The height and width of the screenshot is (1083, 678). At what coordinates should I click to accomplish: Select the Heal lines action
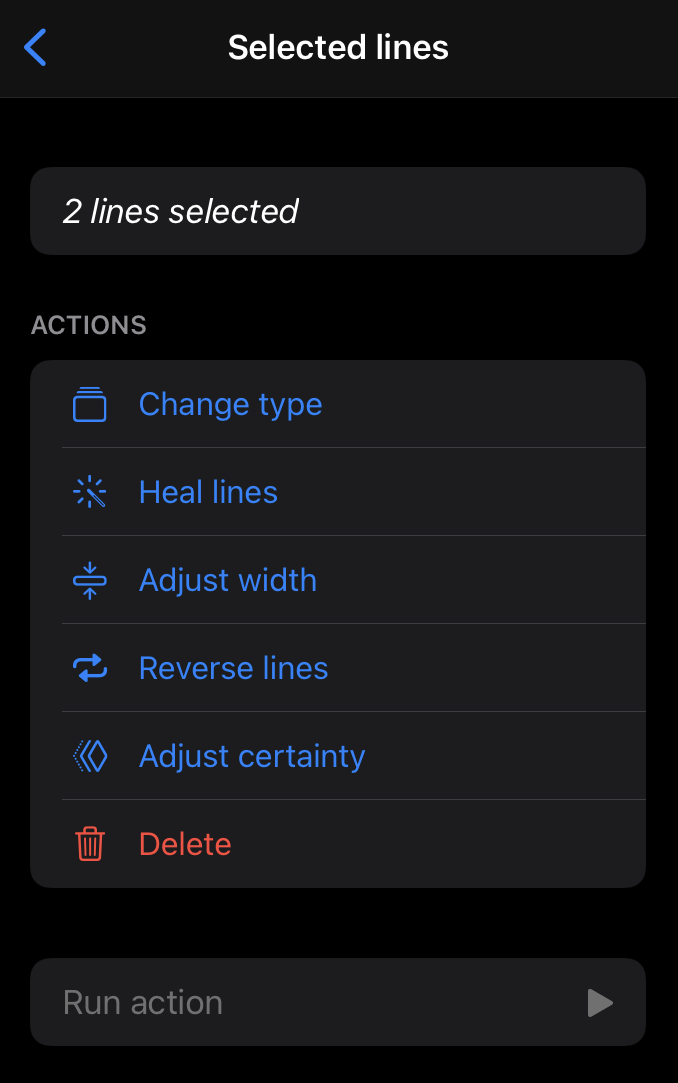click(208, 492)
